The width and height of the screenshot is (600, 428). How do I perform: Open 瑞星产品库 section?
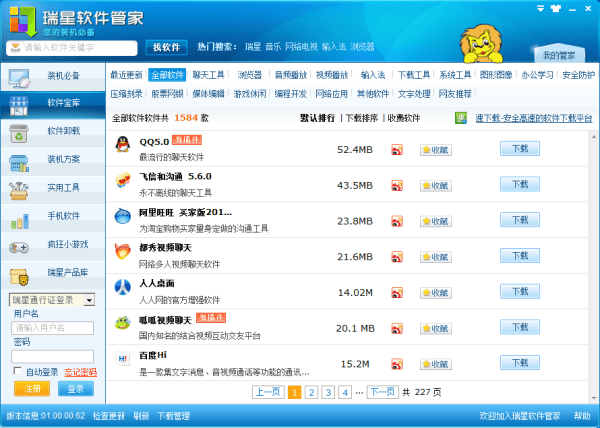[53, 274]
